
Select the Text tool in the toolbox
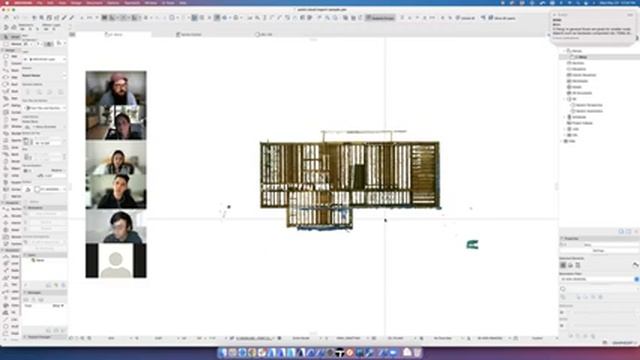(11, 284)
